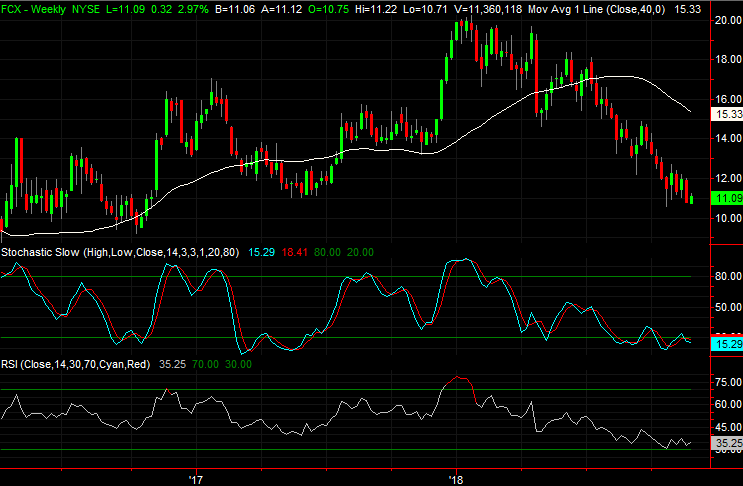Select the A=11.12 ask value

coord(281,9)
